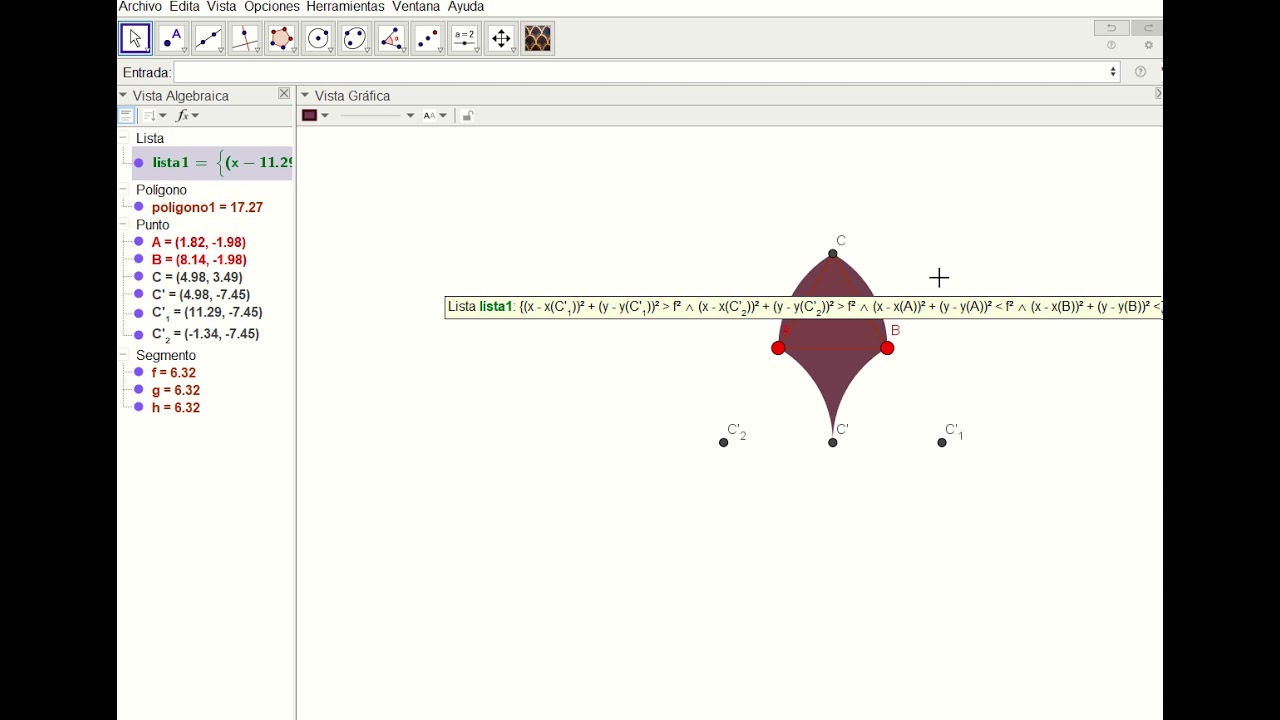Open the input bar history dropdown
Screen dimensions: 1280x720
point(1113,72)
